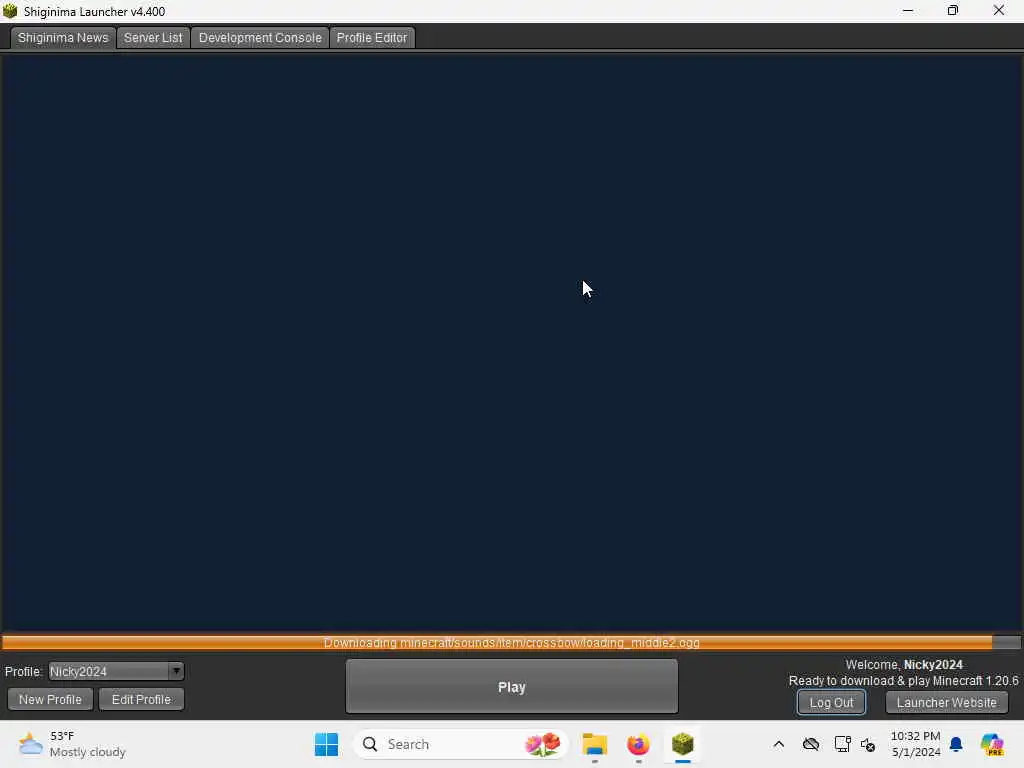Open Firefox from the taskbar
The image size is (1024, 768).
638,744
